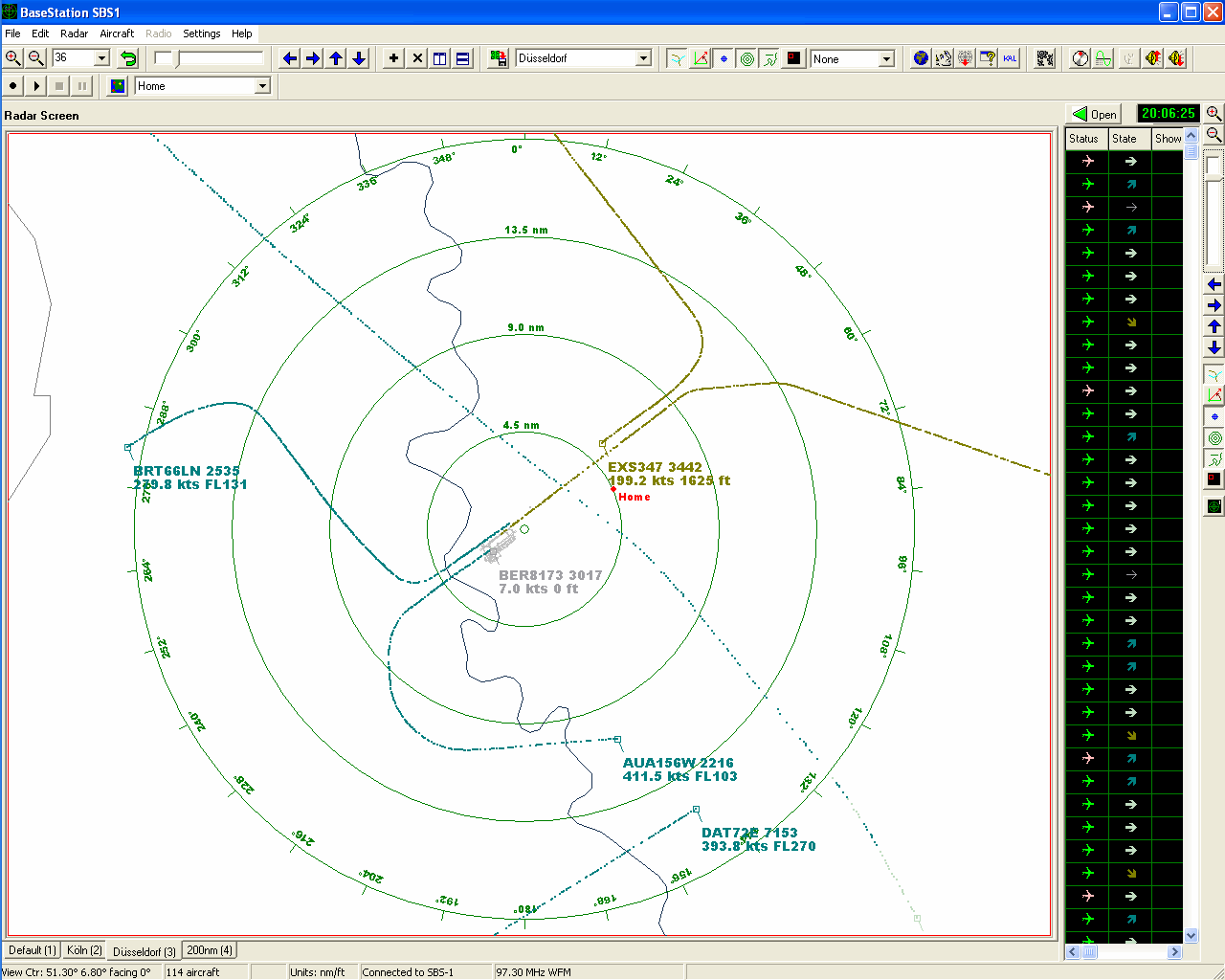Click the horizontal slider on the toolbar
The image size is (1225, 980).
(211, 58)
